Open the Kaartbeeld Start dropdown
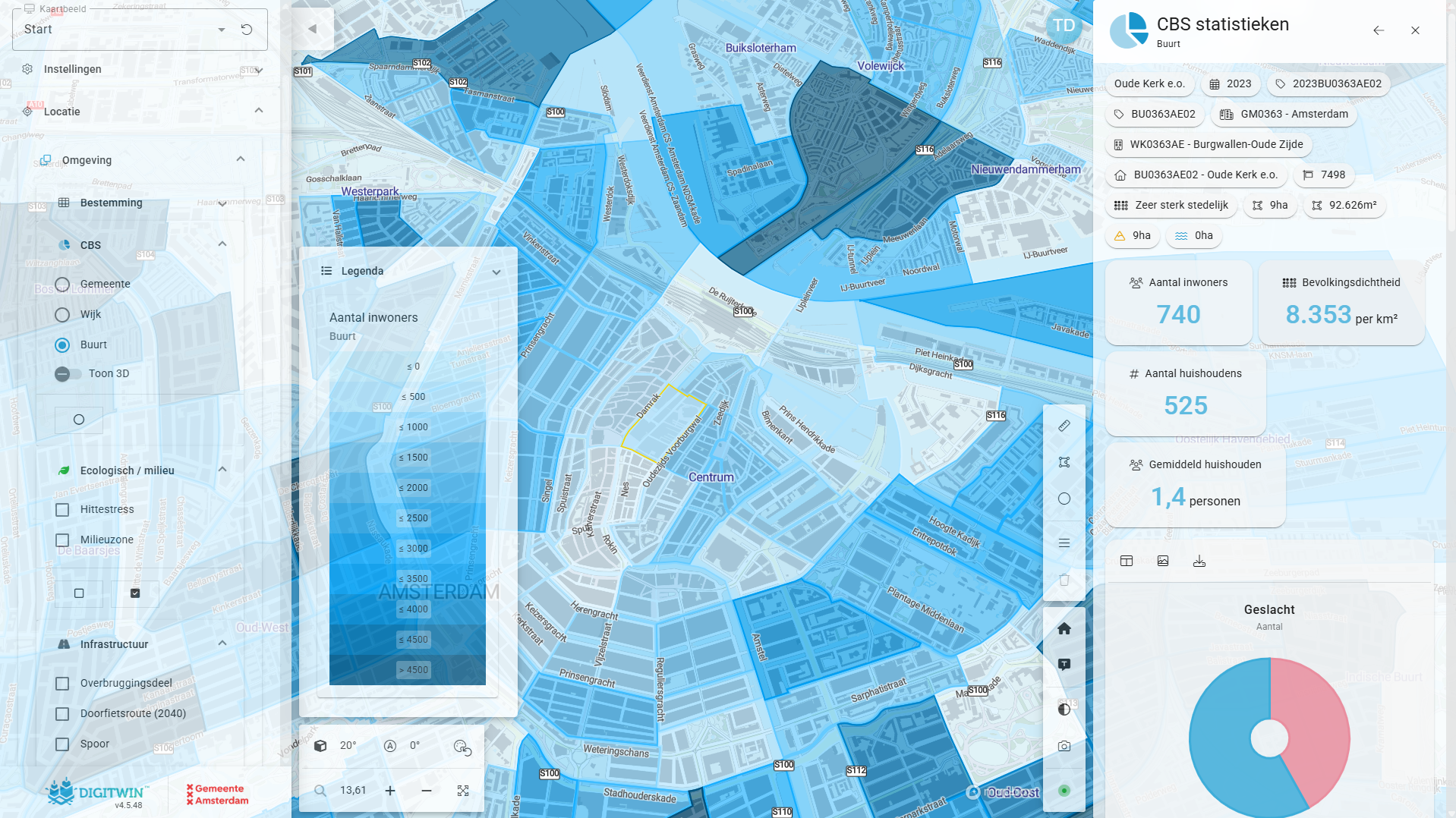 coord(221,30)
